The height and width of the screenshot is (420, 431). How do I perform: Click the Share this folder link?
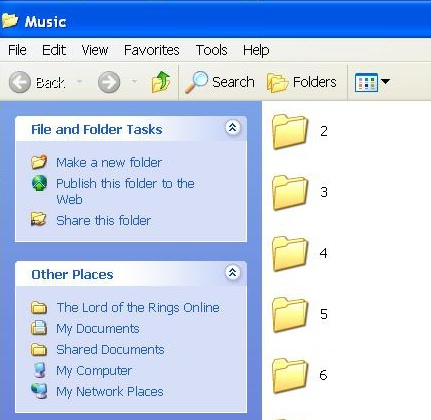tap(103, 220)
